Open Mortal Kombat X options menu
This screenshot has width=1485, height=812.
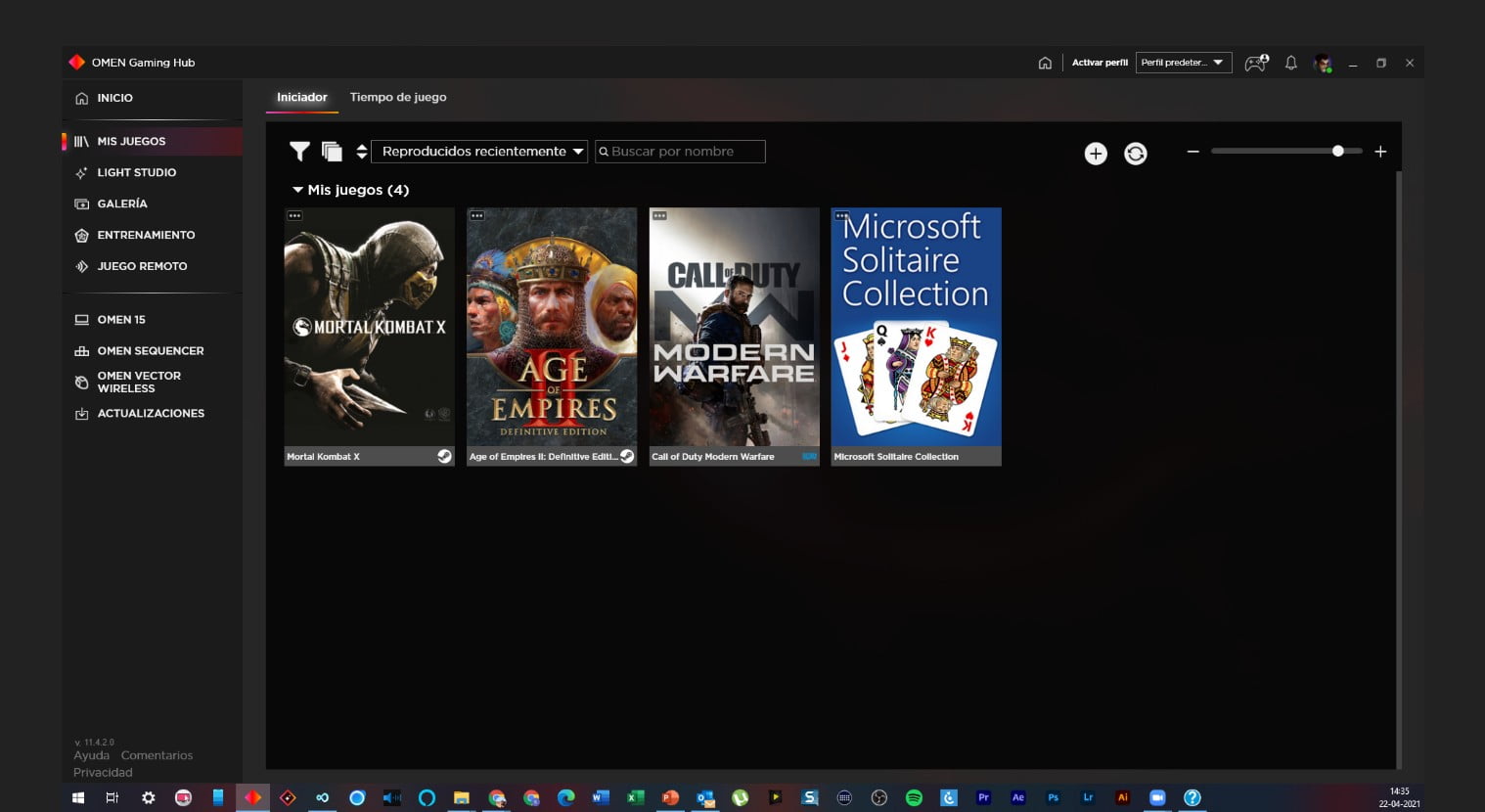294,215
